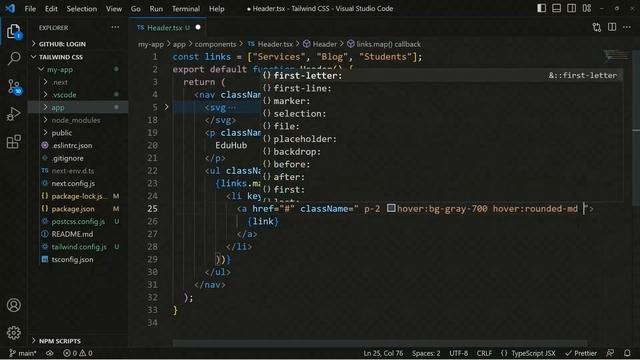Select the Header.tsx editor tab

tap(168, 27)
